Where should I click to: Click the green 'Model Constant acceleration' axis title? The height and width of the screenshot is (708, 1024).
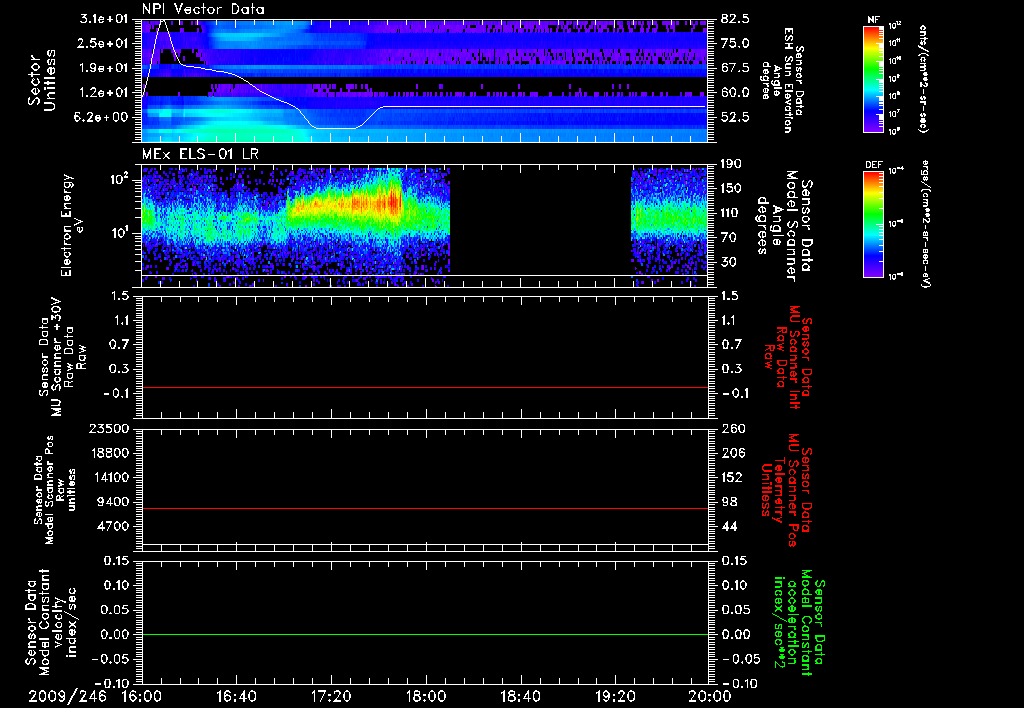click(x=799, y=624)
